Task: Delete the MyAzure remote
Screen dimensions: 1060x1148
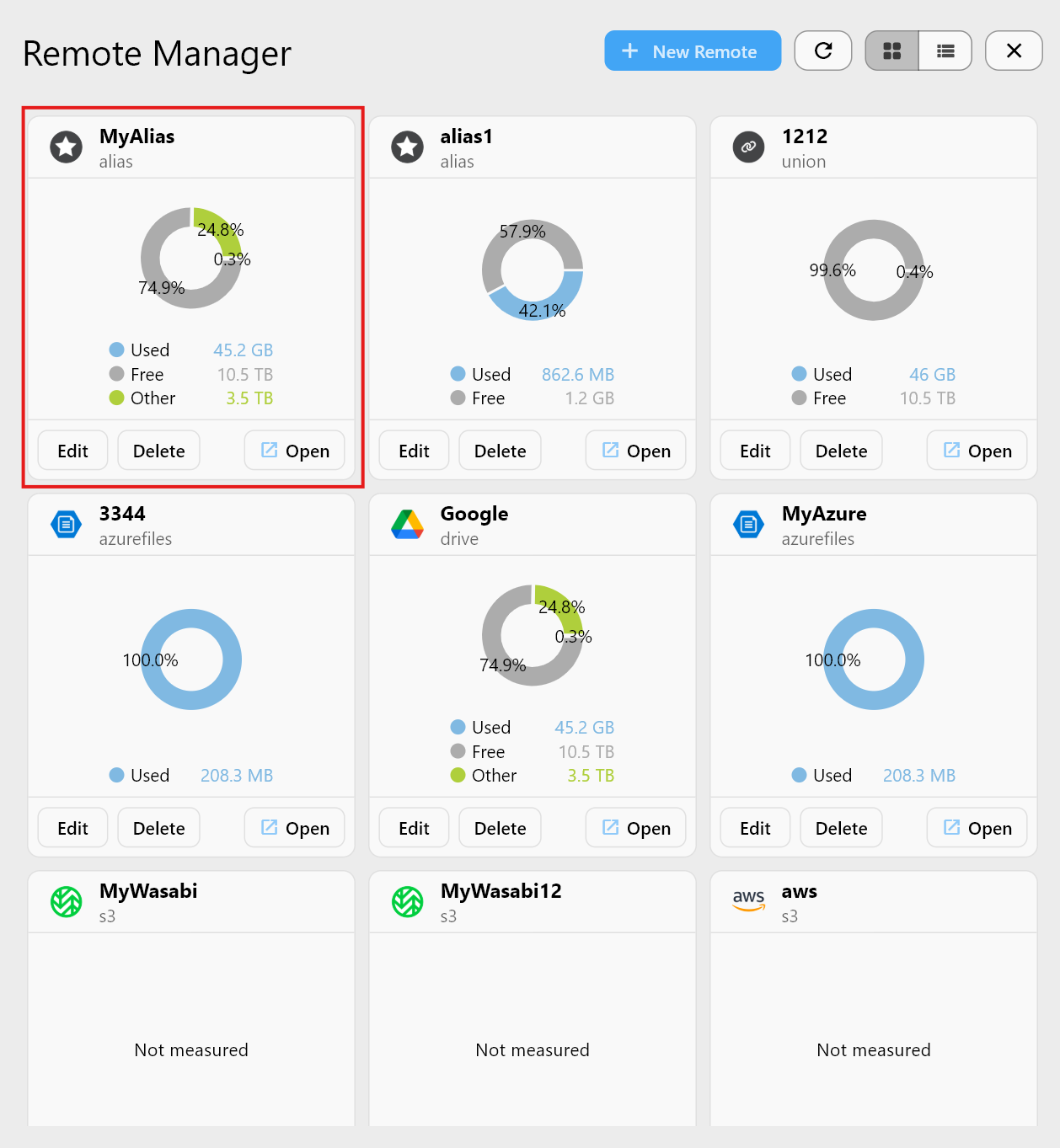Action: 840,827
